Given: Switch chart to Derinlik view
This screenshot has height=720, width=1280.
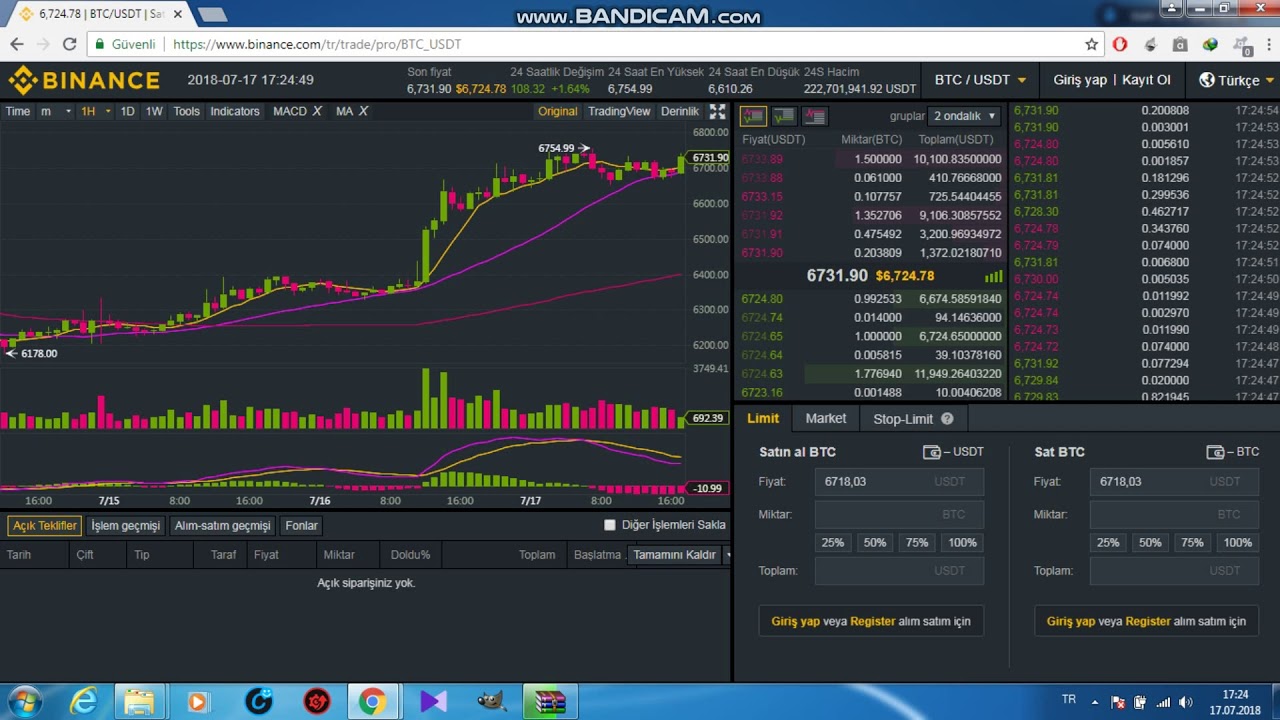Looking at the screenshot, I should pos(680,111).
